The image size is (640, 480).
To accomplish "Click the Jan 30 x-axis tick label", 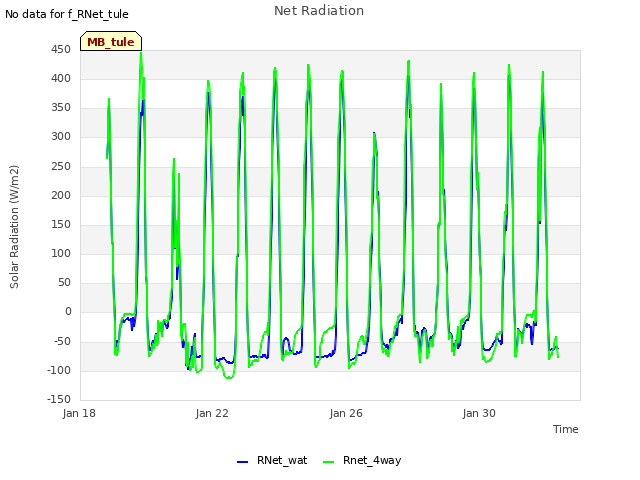I will [x=479, y=413].
